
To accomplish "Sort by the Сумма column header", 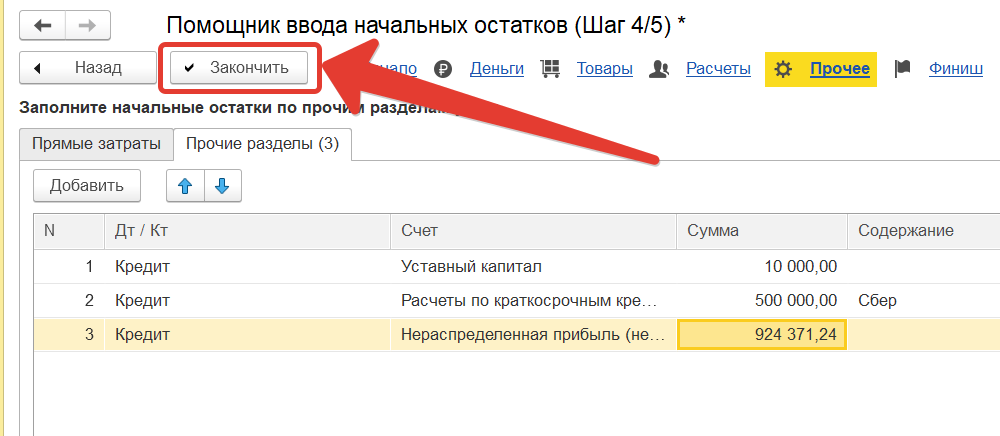I will pos(713,231).
